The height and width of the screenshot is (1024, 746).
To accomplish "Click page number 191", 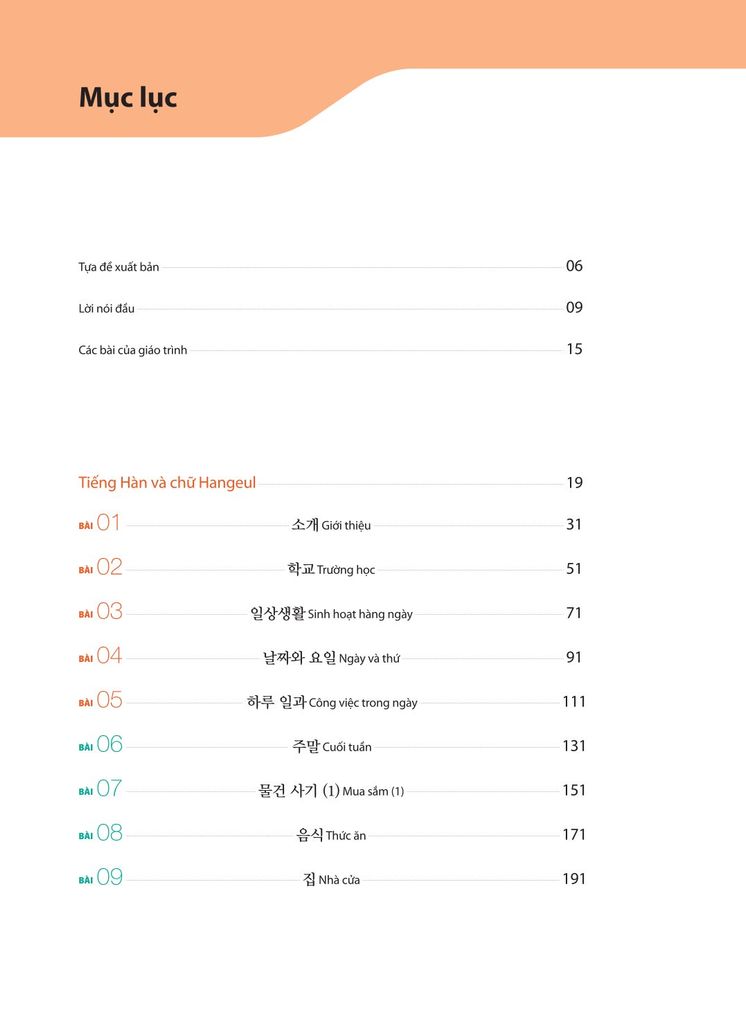I will click(x=573, y=879).
